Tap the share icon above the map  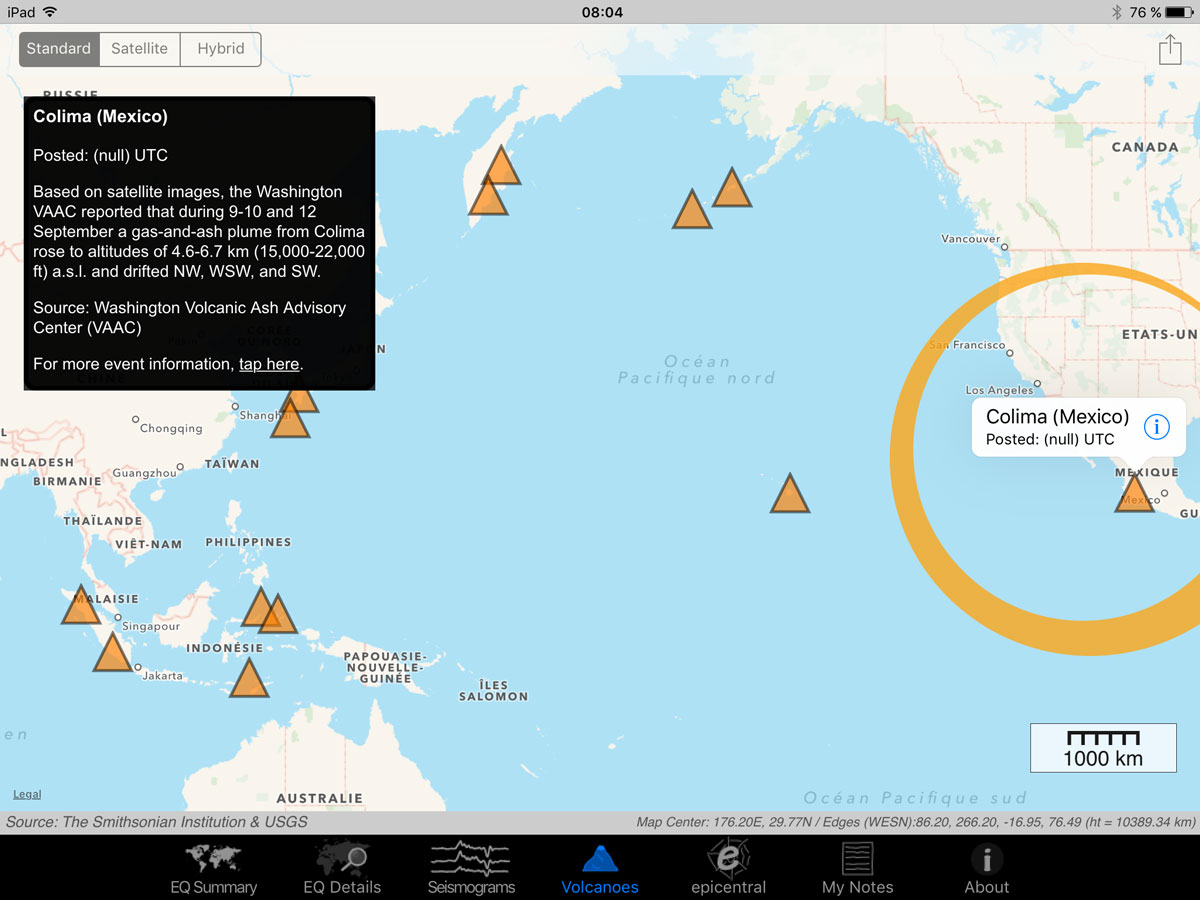tap(1170, 50)
